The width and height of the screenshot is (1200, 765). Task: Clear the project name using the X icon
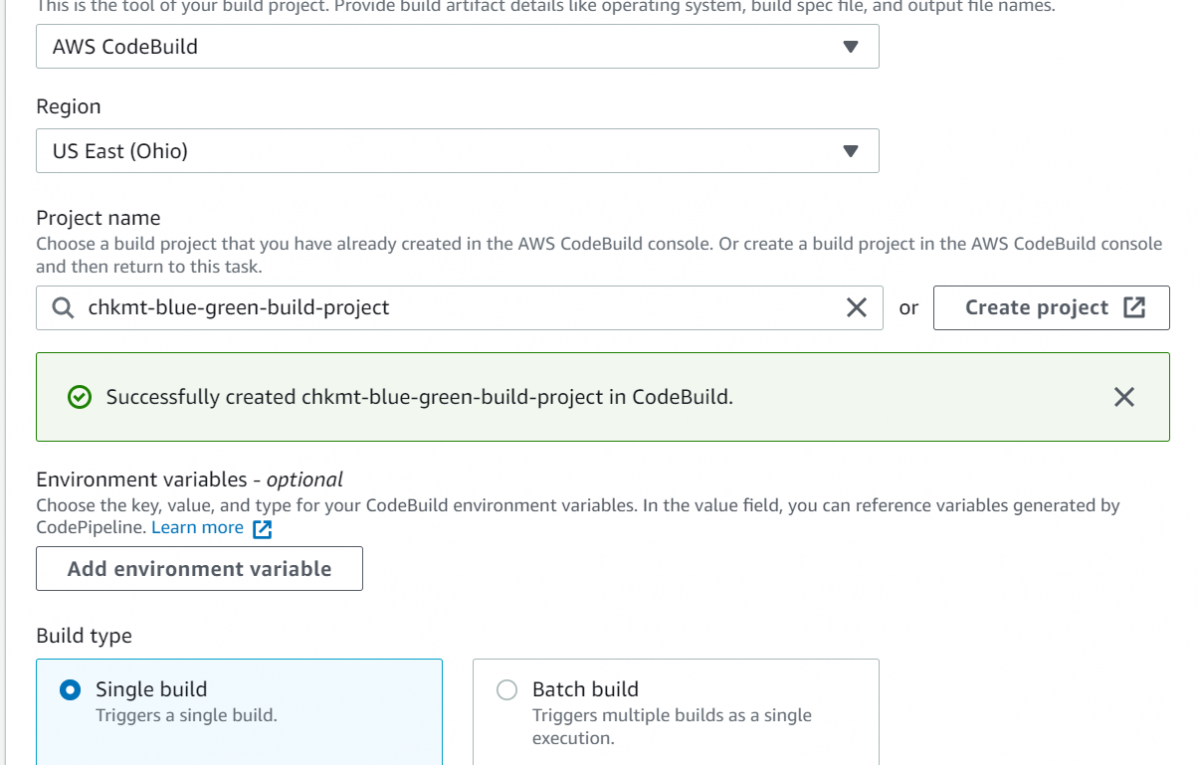click(x=857, y=307)
